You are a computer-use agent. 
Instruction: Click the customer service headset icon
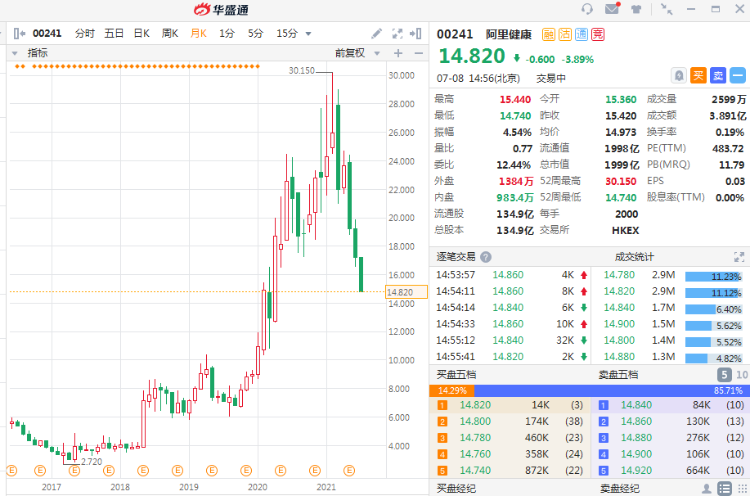[x=587, y=9]
